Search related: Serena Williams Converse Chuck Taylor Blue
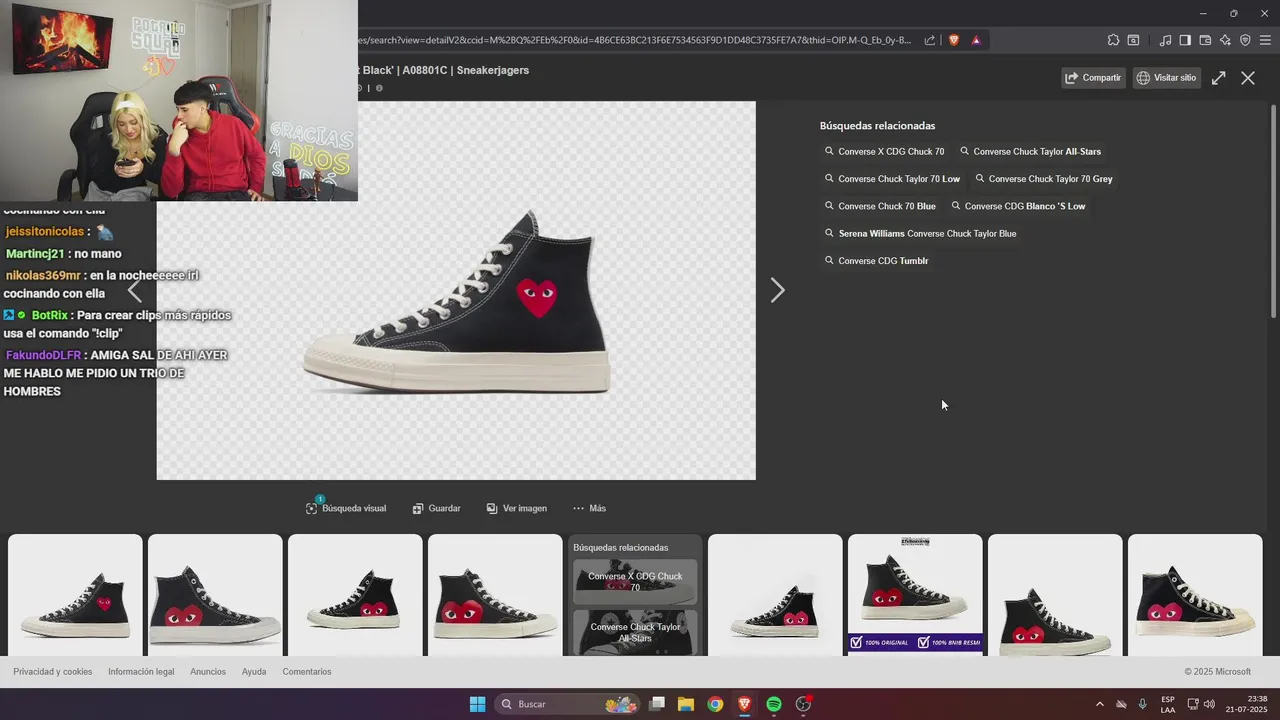The width and height of the screenshot is (1280, 720). (920, 233)
